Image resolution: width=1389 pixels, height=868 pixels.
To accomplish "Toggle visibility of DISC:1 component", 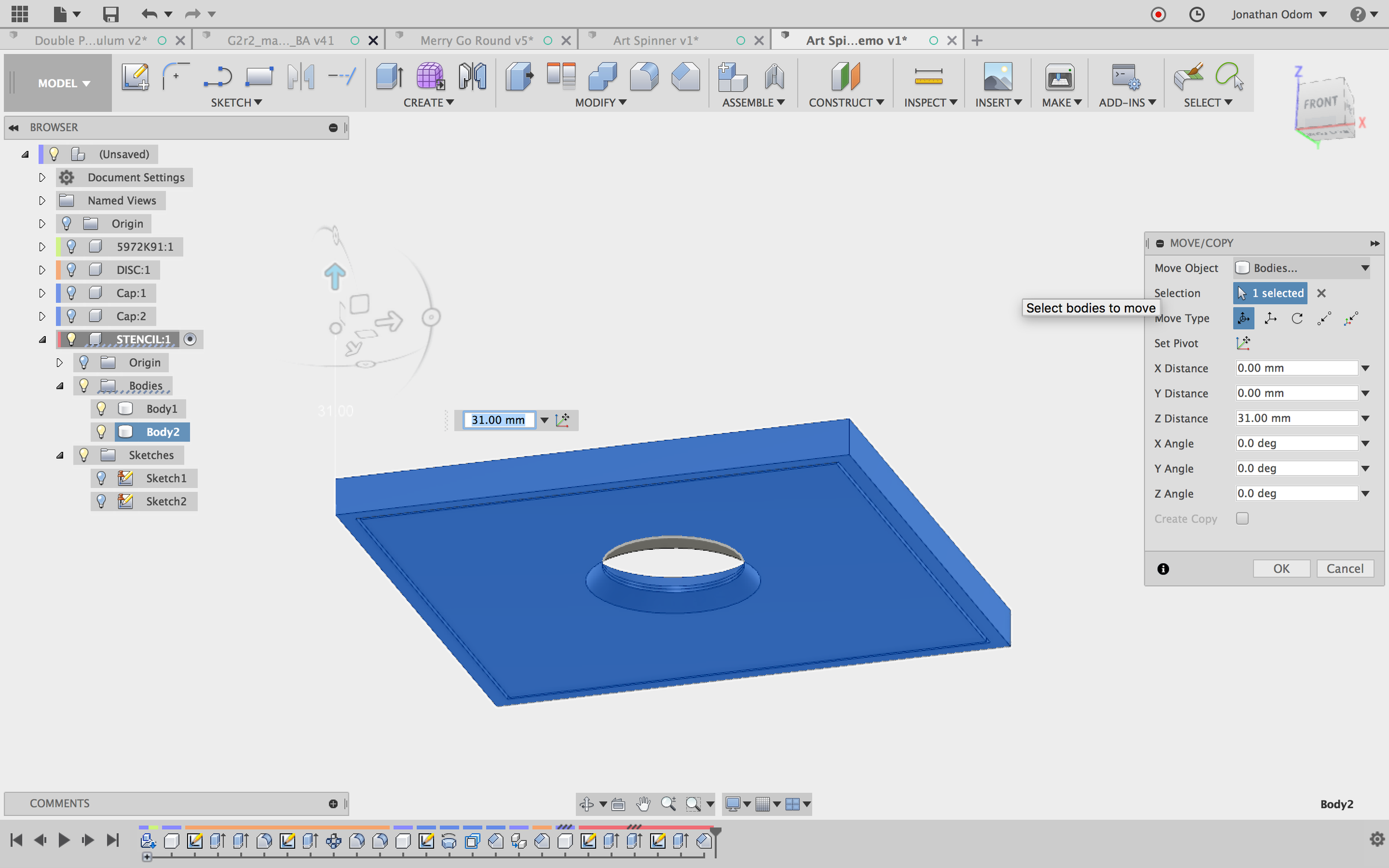I will pos(71,270).
